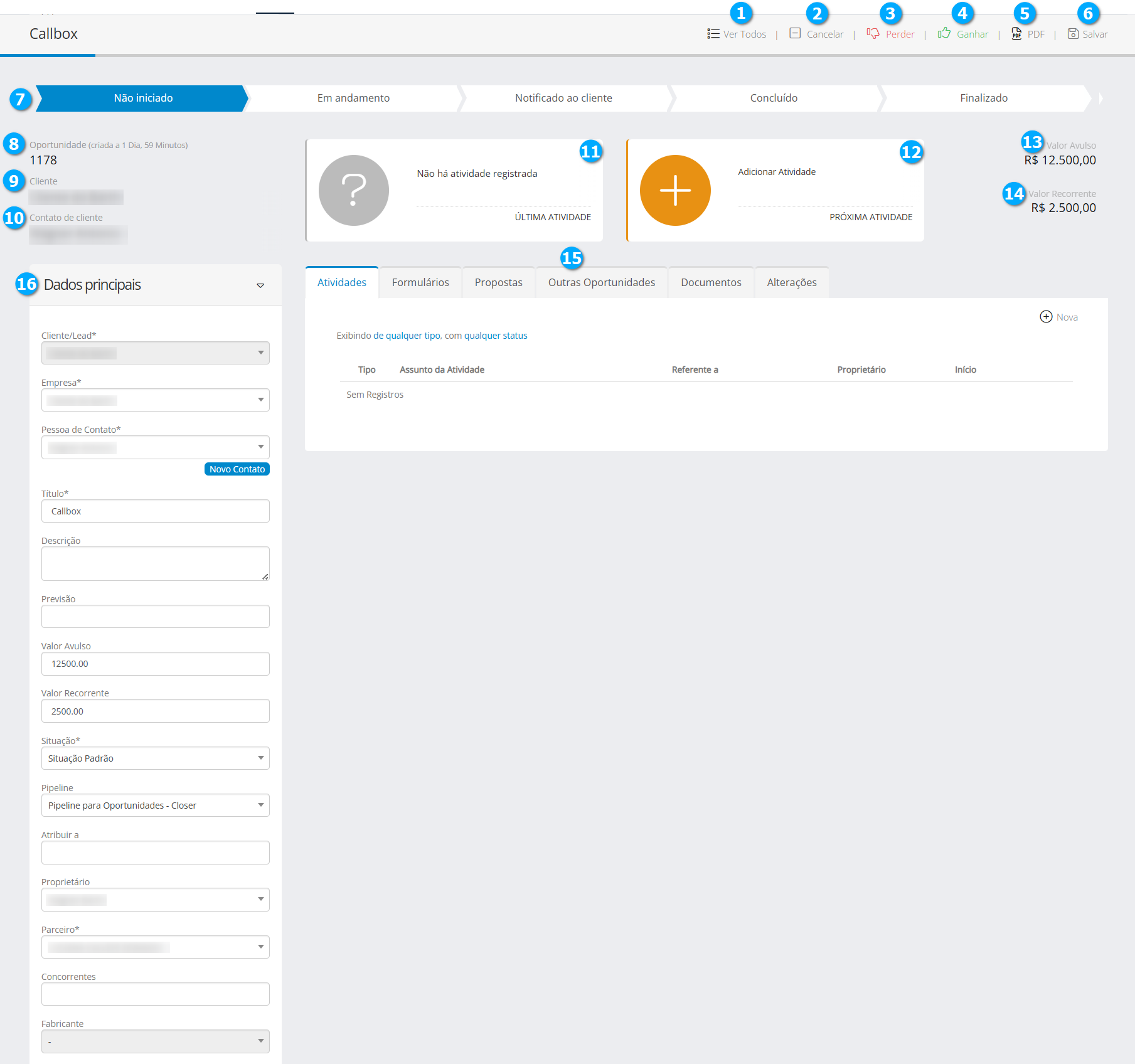Export using the PDF icon

[x=1016, y=34]
